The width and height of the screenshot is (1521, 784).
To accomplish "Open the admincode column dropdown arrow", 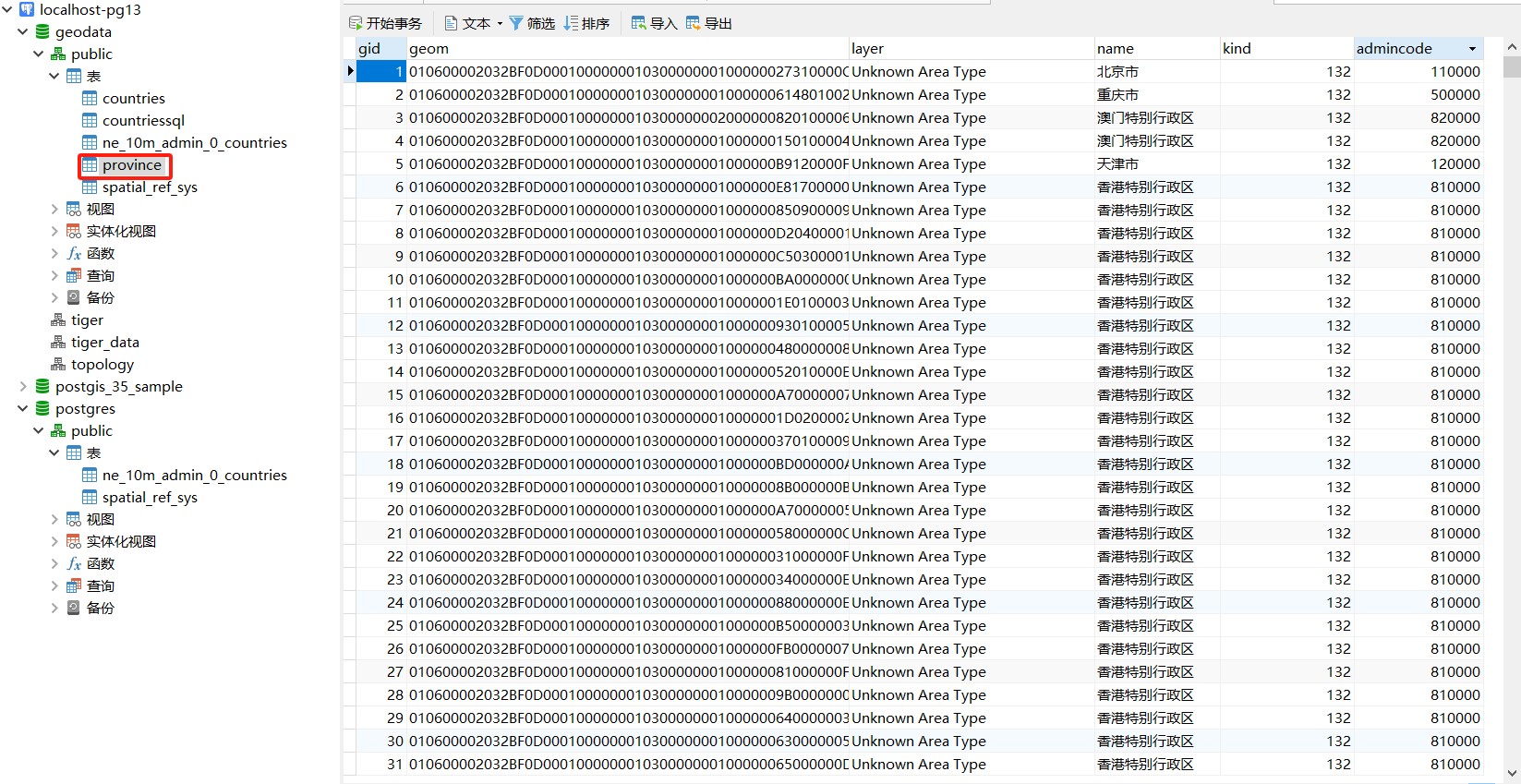I will [1472, 49].
